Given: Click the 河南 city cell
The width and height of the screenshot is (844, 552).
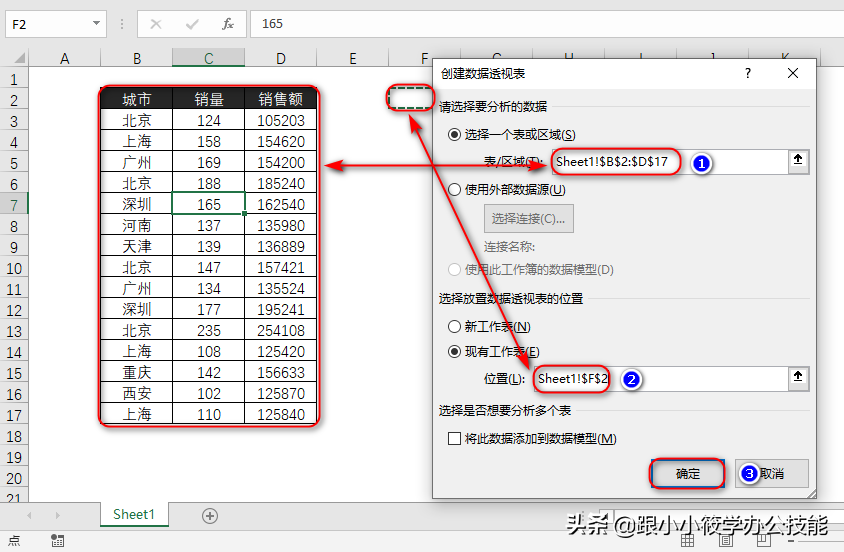Looking at the screenshot, I should (137, 225).
